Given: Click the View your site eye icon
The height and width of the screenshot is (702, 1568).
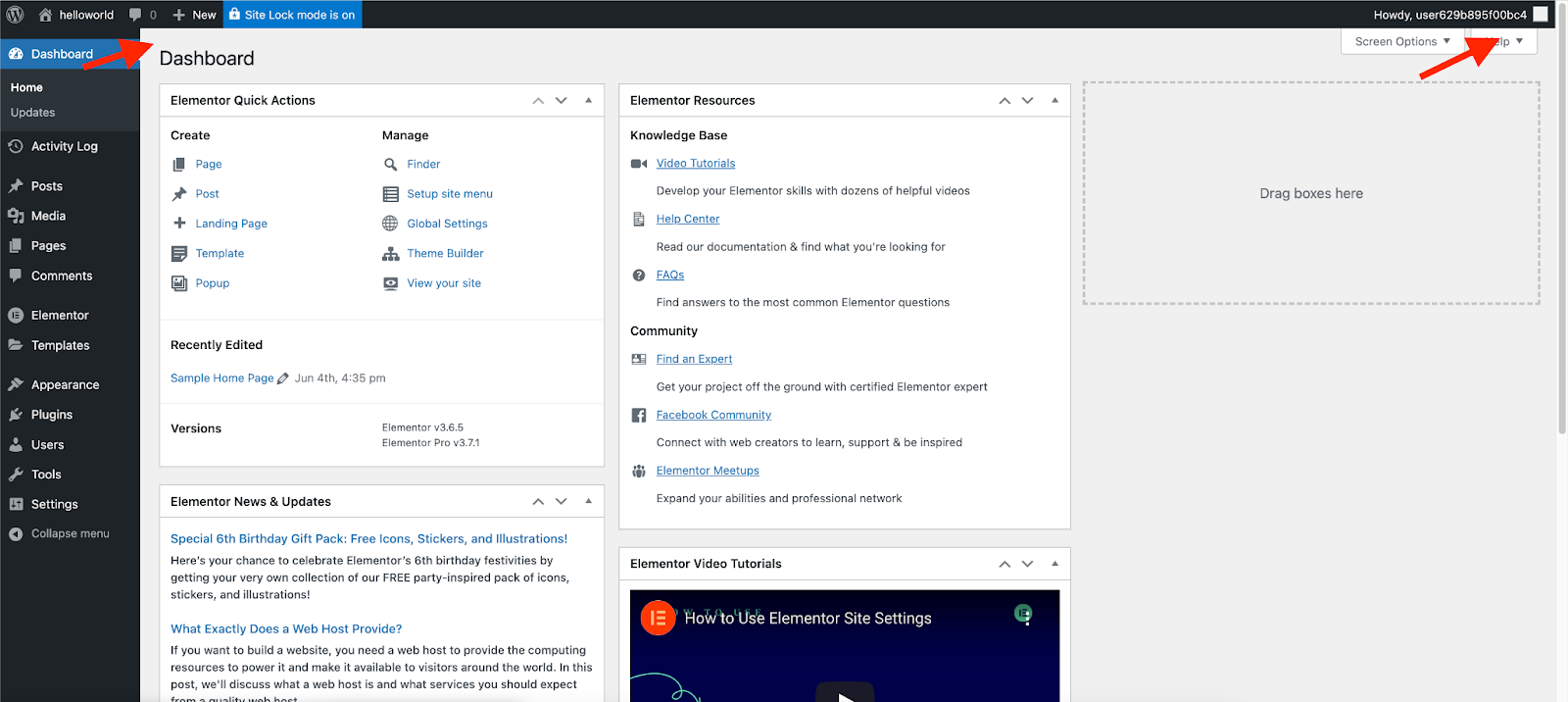Looking at the screenshot, I should (x=390, y=283).
